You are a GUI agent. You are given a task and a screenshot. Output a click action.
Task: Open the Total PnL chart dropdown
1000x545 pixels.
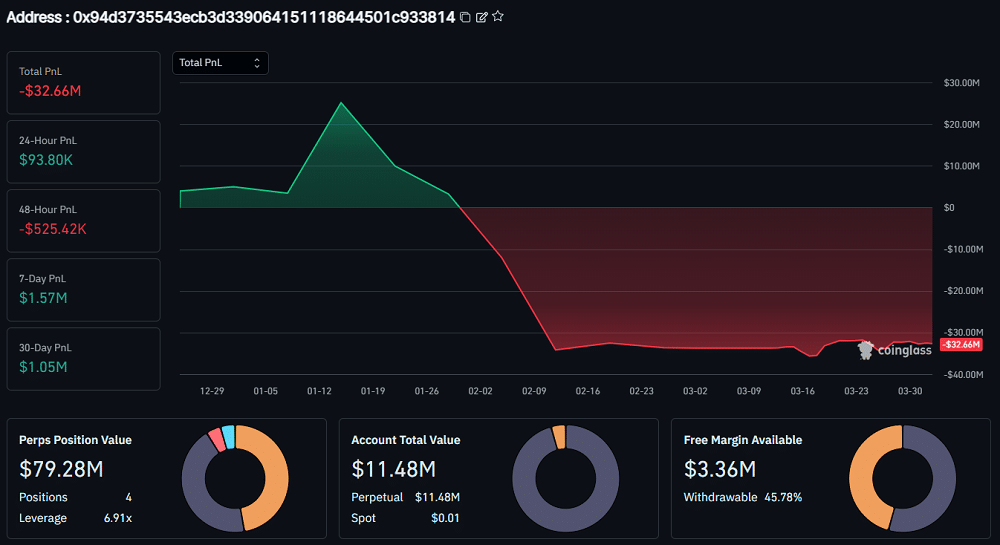(x=220, y=63)
